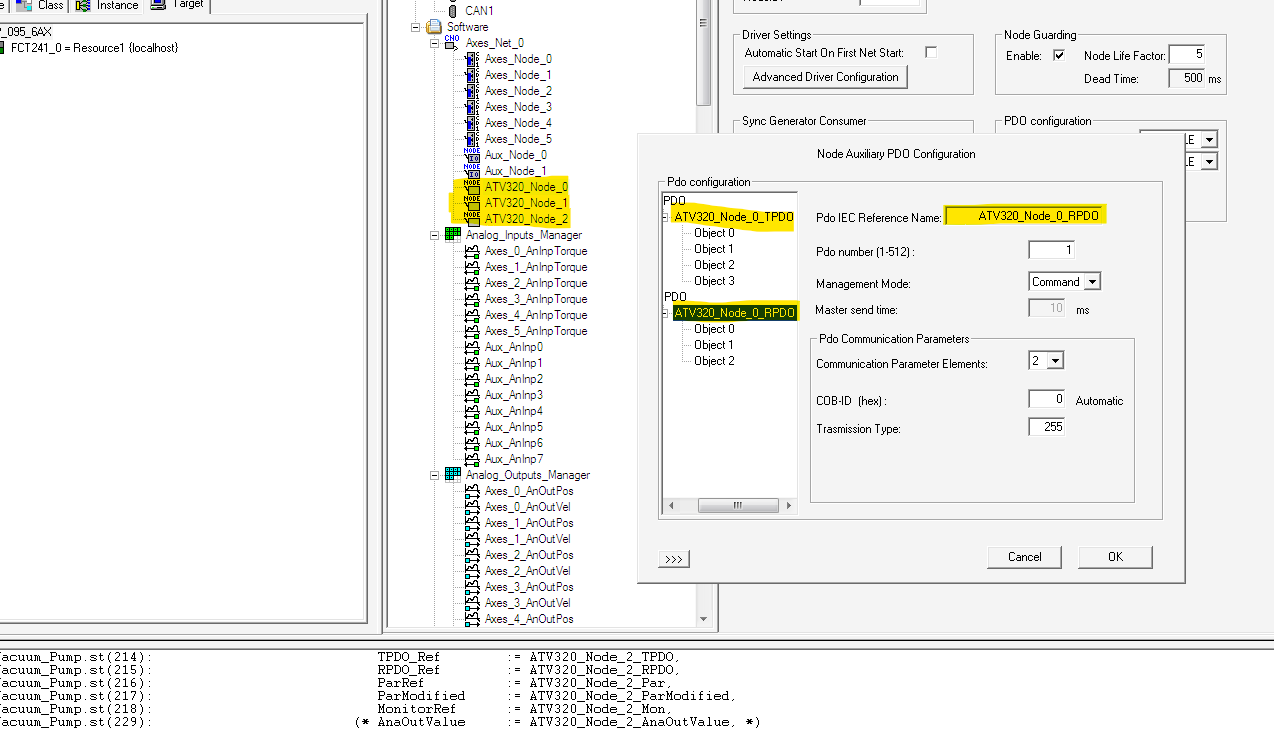The height and width of the screenshot is (729, 1274).
Task: Click the ATV320_Node_1 node icon
Action: point(472,203)
